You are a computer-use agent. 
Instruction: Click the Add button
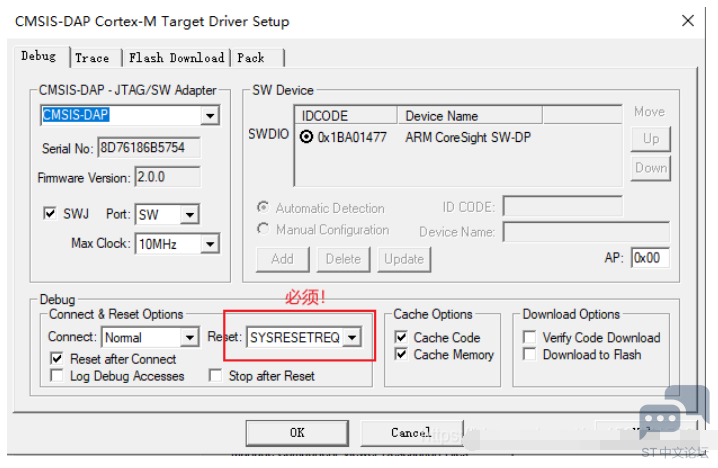tap(283, 260)
